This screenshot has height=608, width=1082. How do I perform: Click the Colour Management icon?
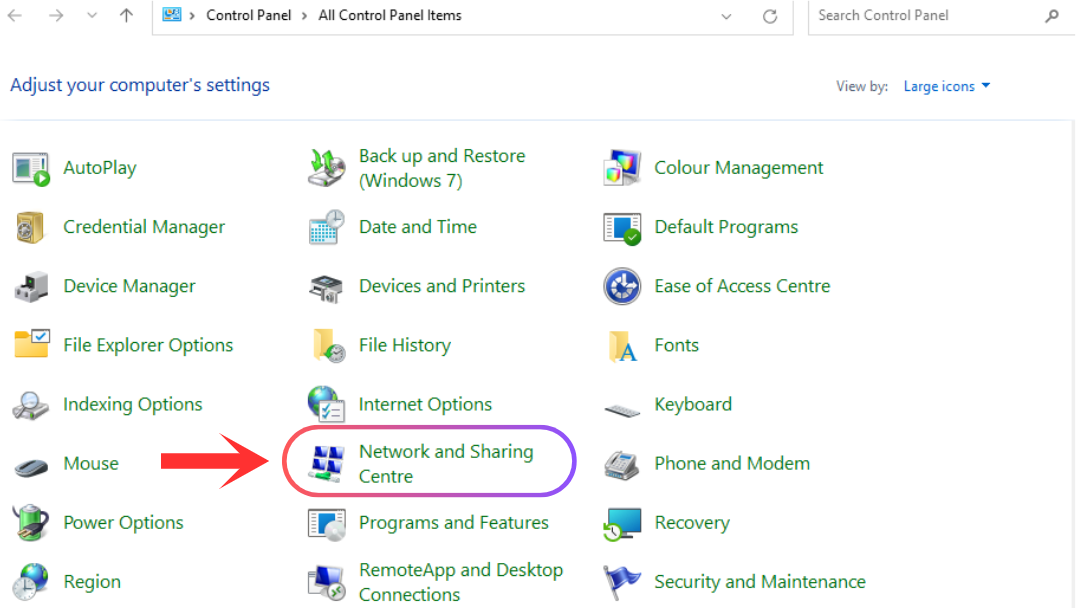[x=622, y=168]
